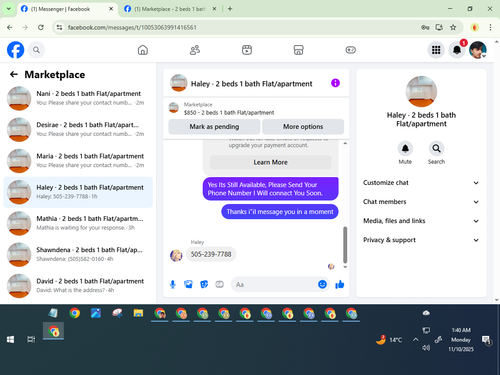Expand Privacy & support section
The height and width of the screenshot is (375, 500).
421,240
